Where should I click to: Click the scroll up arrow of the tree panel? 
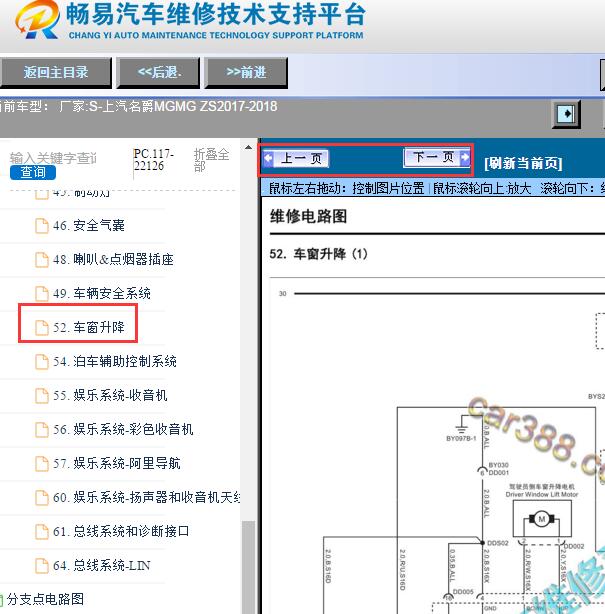click(248, 148)
